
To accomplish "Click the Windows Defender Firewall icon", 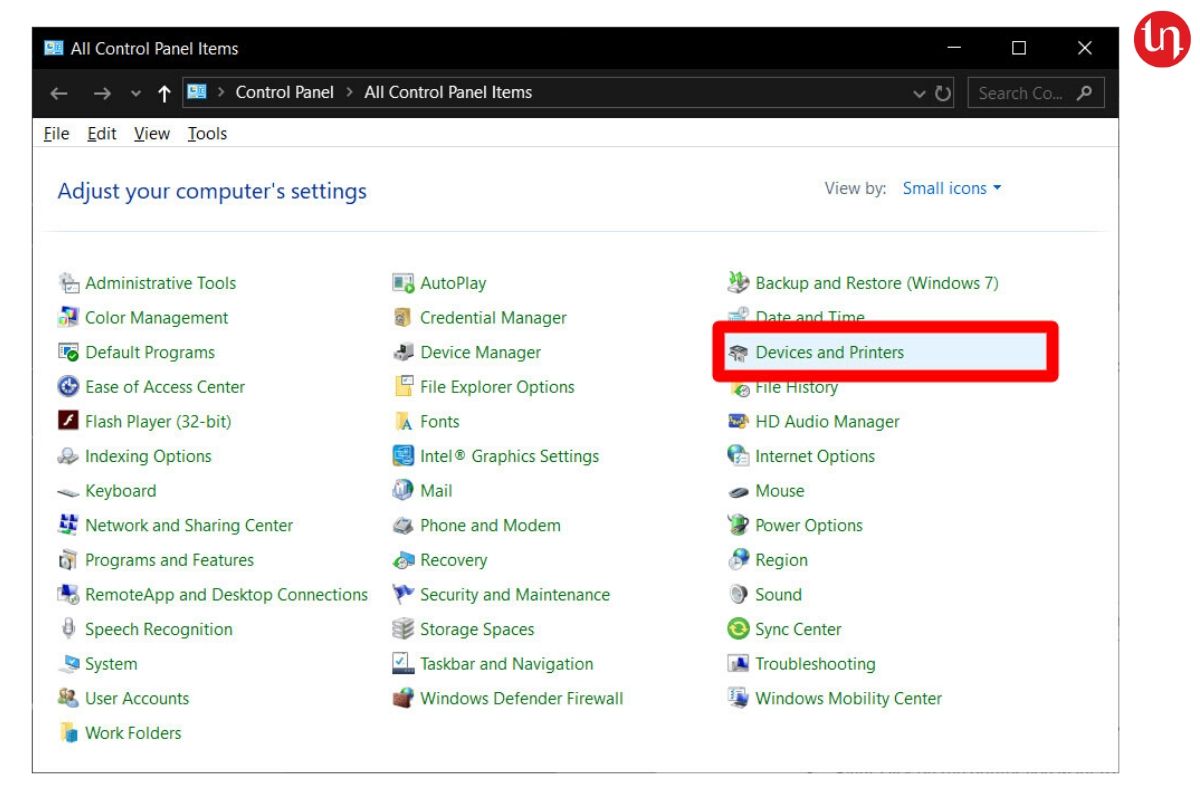I will click(403, 698).
